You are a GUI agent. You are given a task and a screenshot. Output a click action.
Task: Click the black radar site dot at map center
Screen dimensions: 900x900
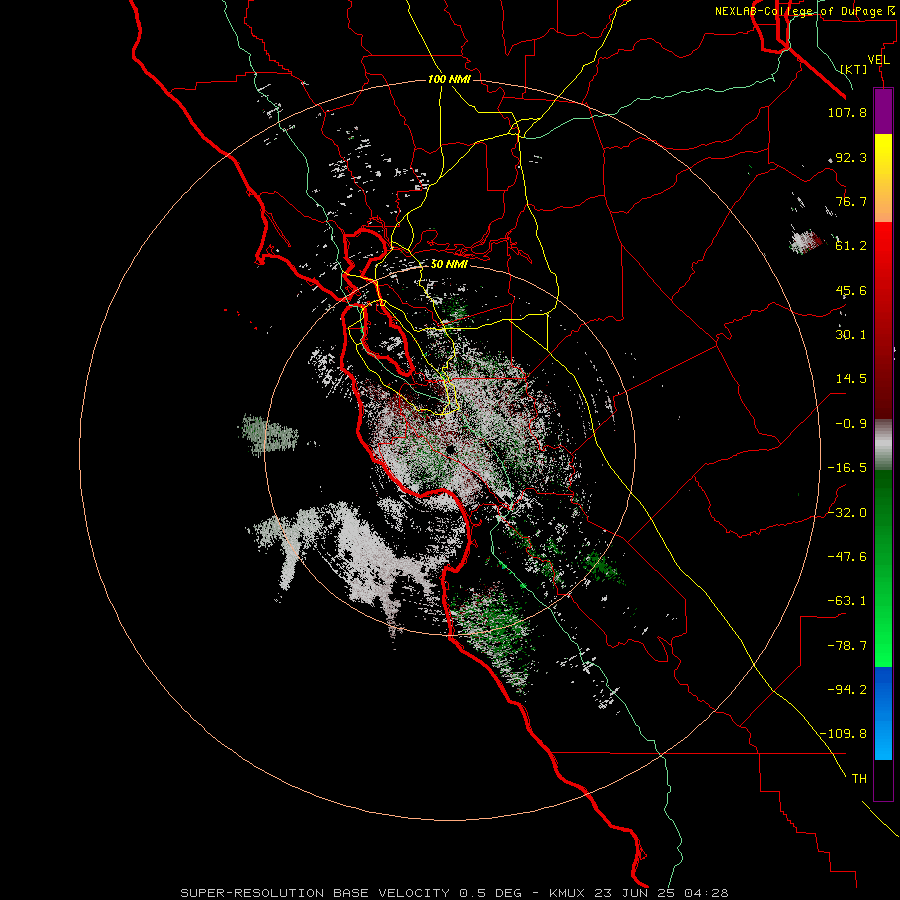point(451,449)
